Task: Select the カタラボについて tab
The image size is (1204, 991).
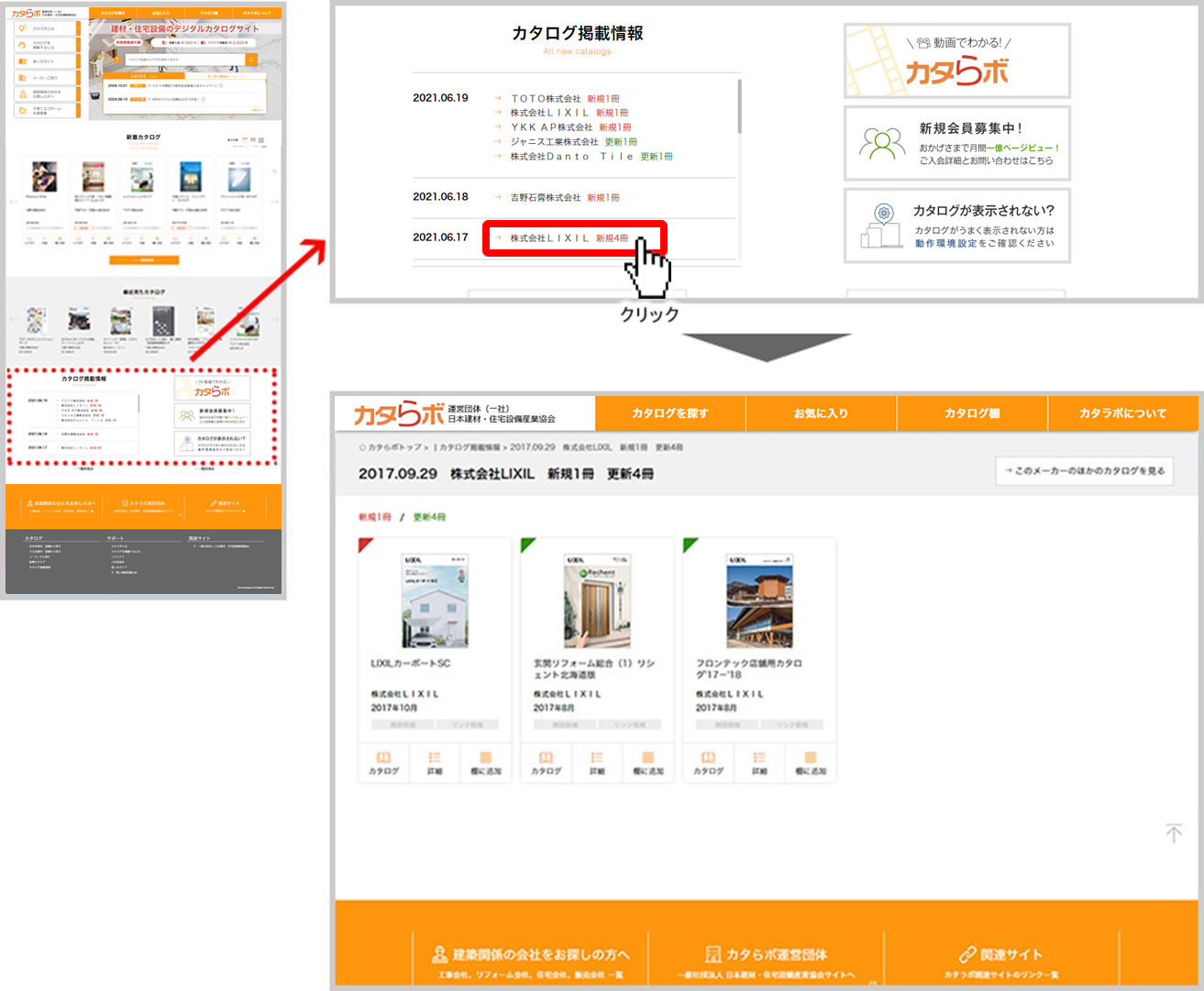Action: 1122,413
